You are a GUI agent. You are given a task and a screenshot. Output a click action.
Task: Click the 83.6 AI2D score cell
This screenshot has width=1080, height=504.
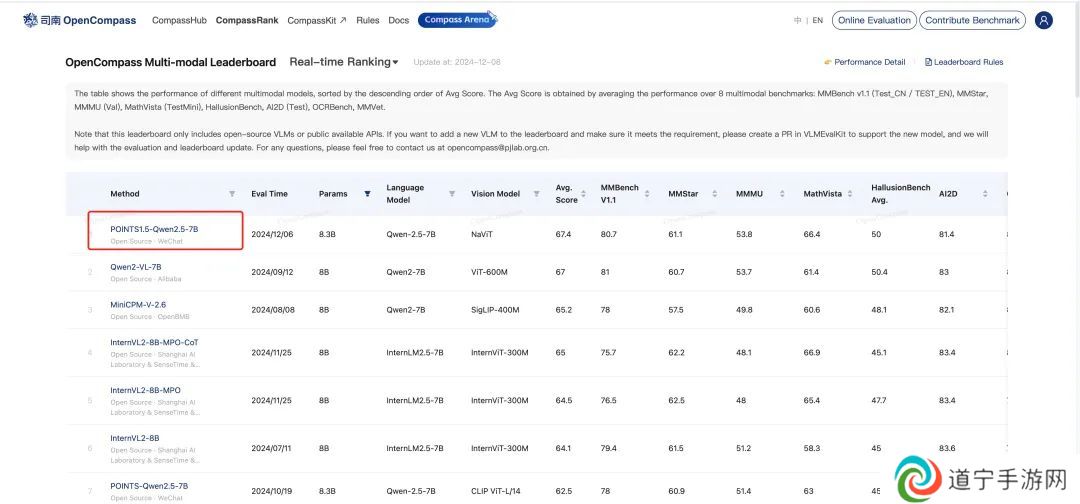pyautogui.click(x=947, y=449)
